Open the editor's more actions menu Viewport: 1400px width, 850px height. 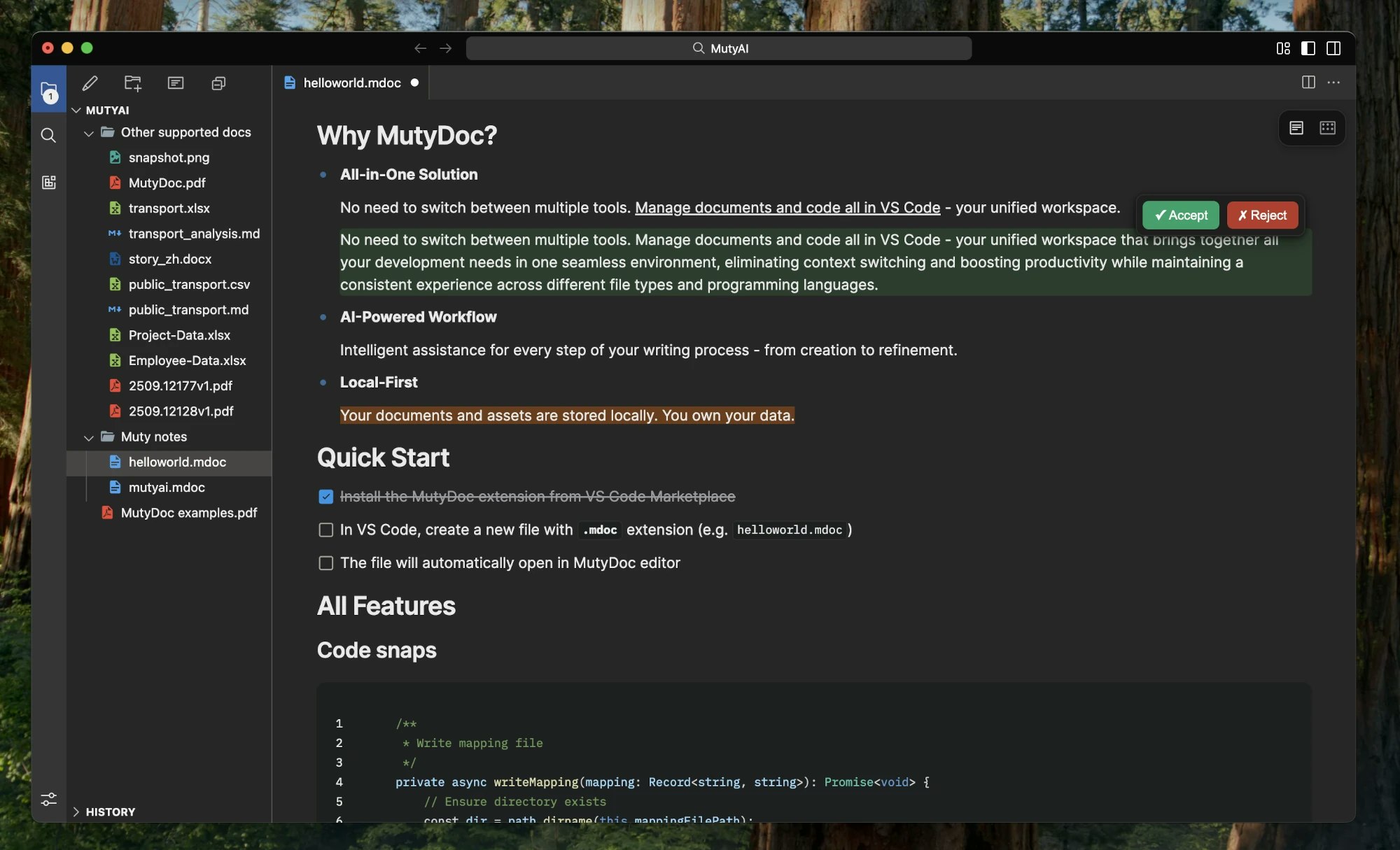1333,83
